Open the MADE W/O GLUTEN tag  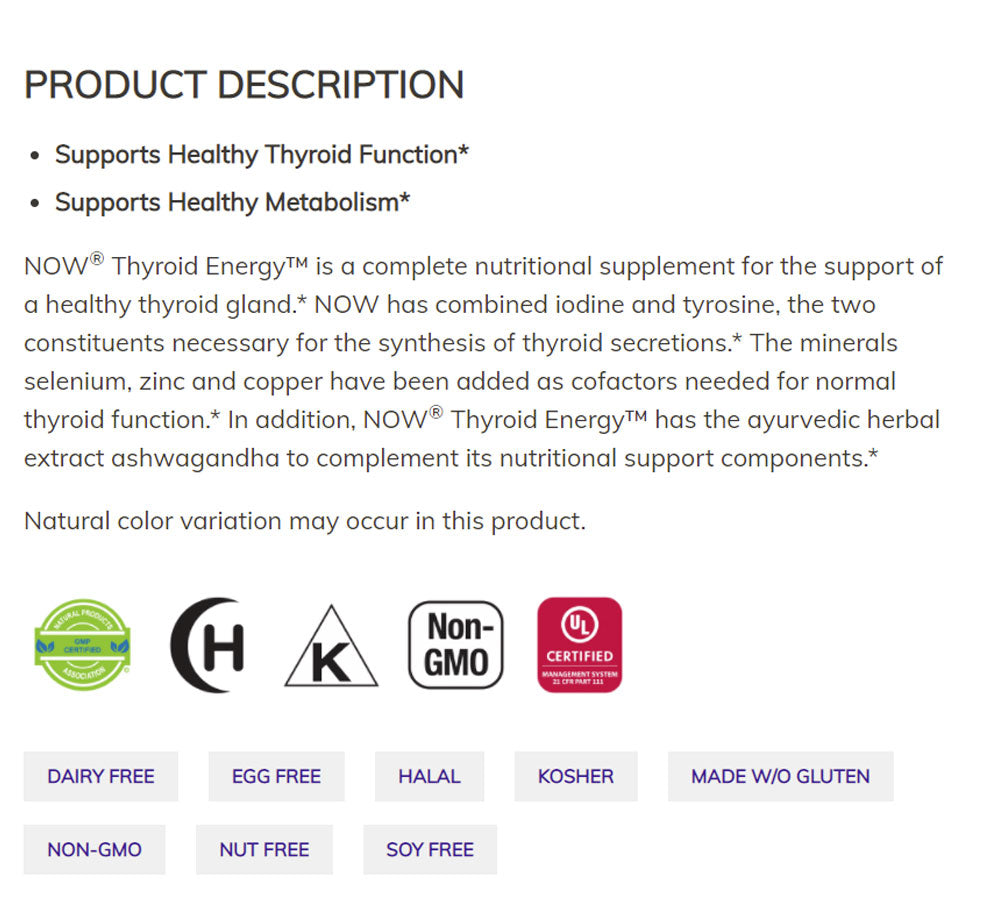pos(780,776)
